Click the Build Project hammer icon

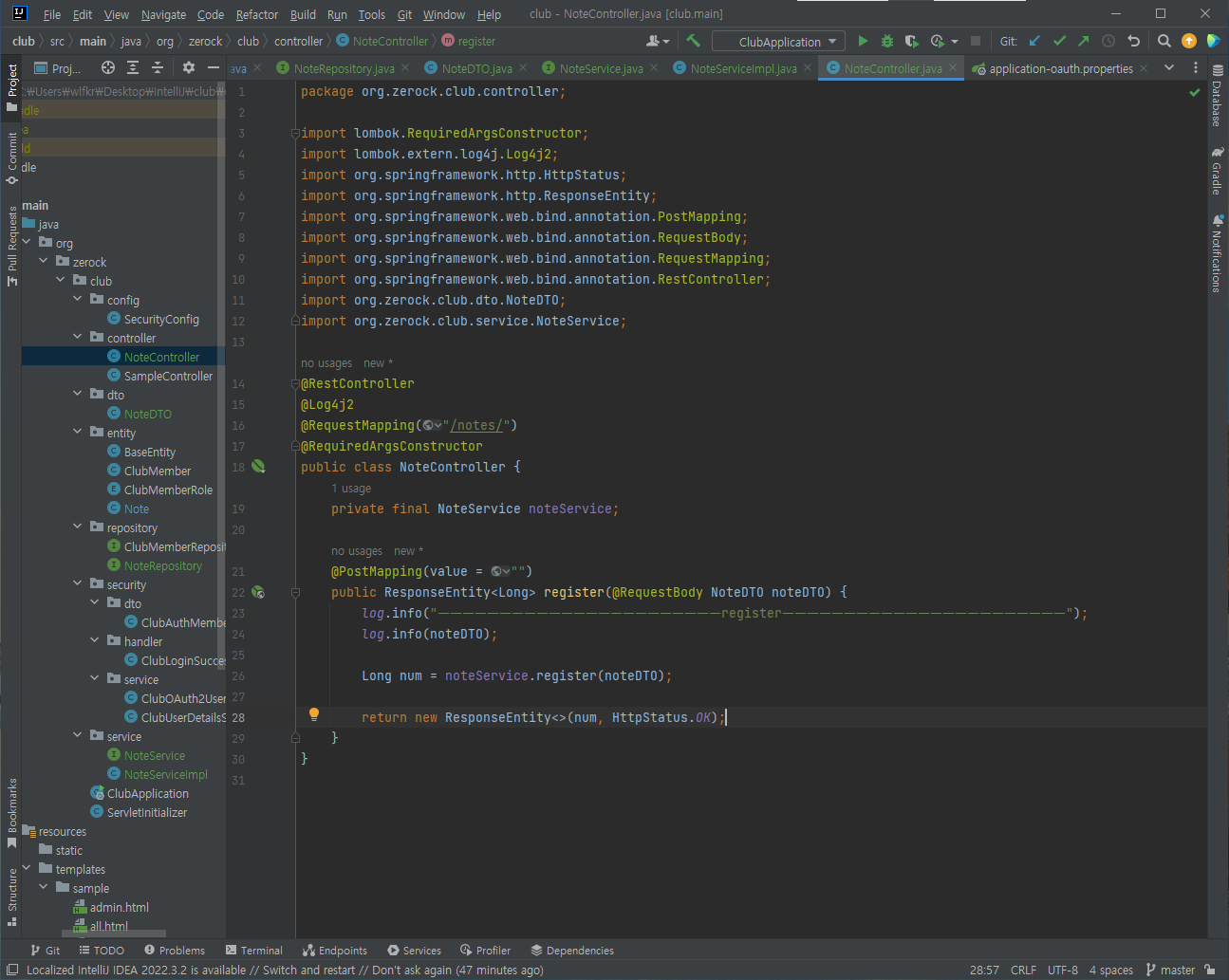coord(694,41)
